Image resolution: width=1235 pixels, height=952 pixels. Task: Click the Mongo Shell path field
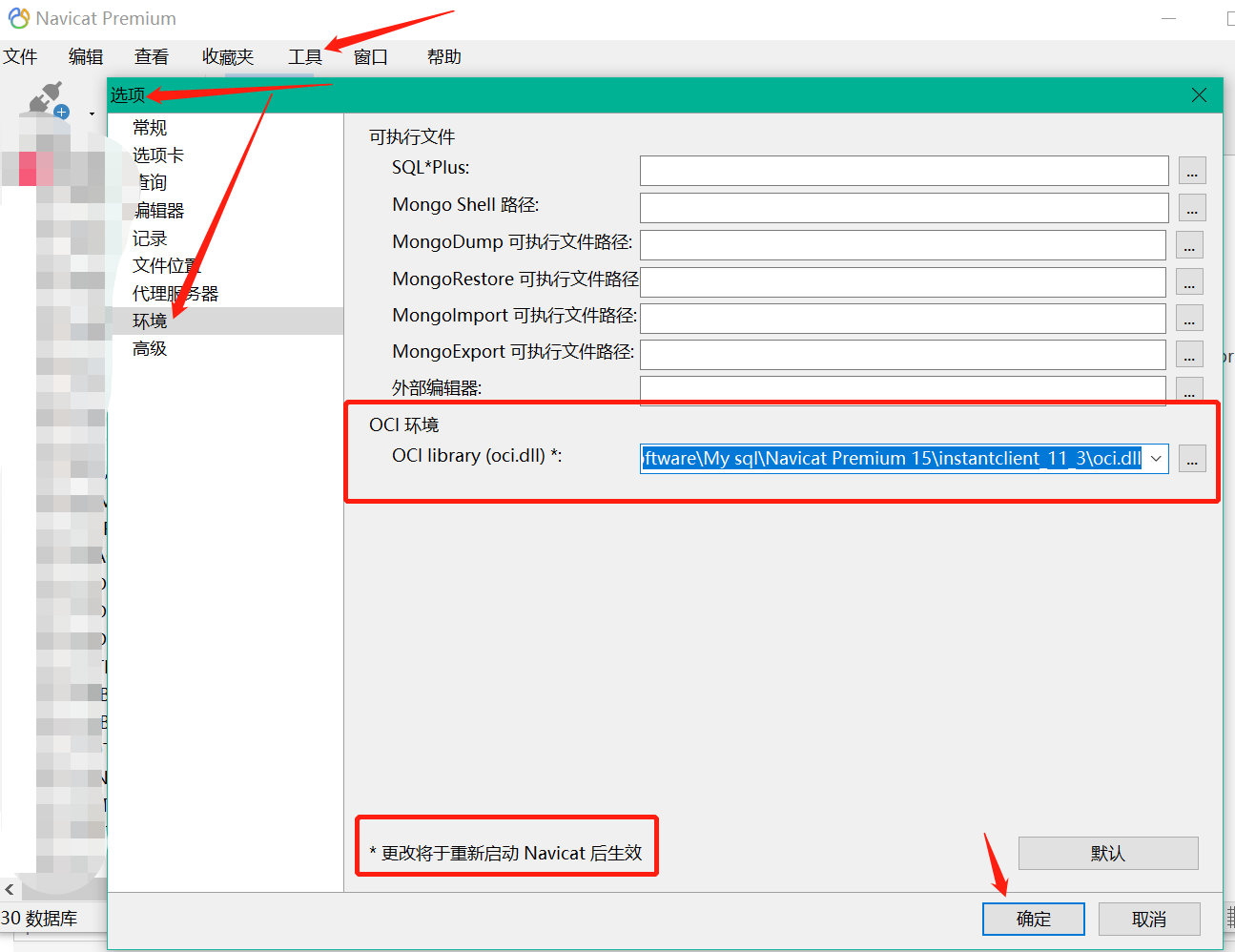(904, 208)
